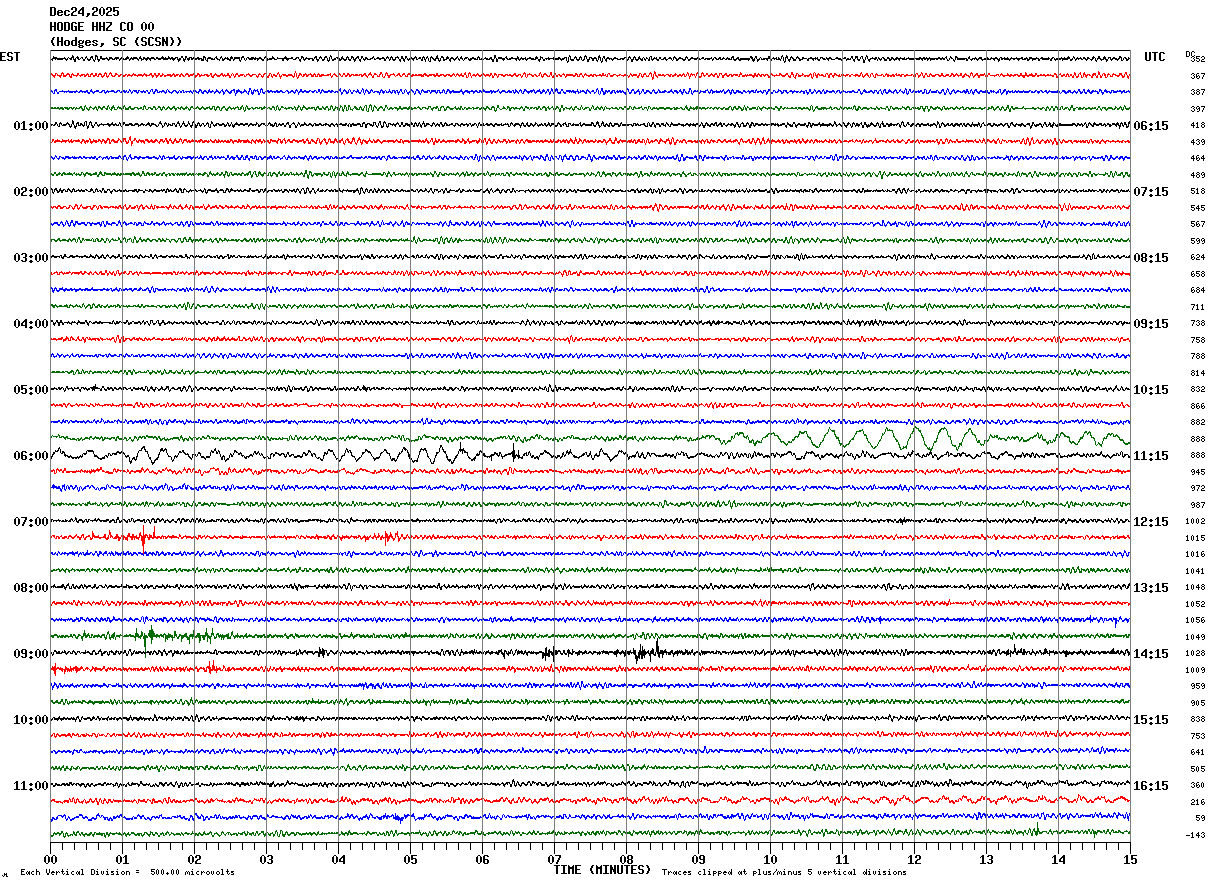The width and height of the screenshot is (1210, 886).
Task: Click the DC offset value '-143'
Action: [x=1197, y=835]
